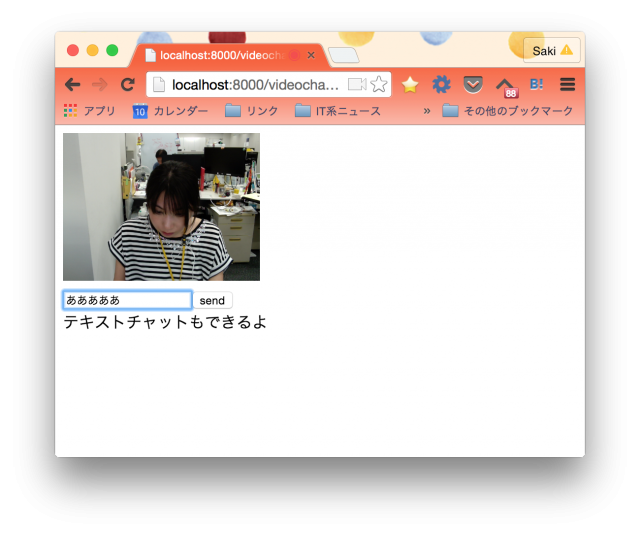The height and width of the screenshot is (536, 640).
Task: Open a new tab with the blank tab button
Action: click(344, 55)
